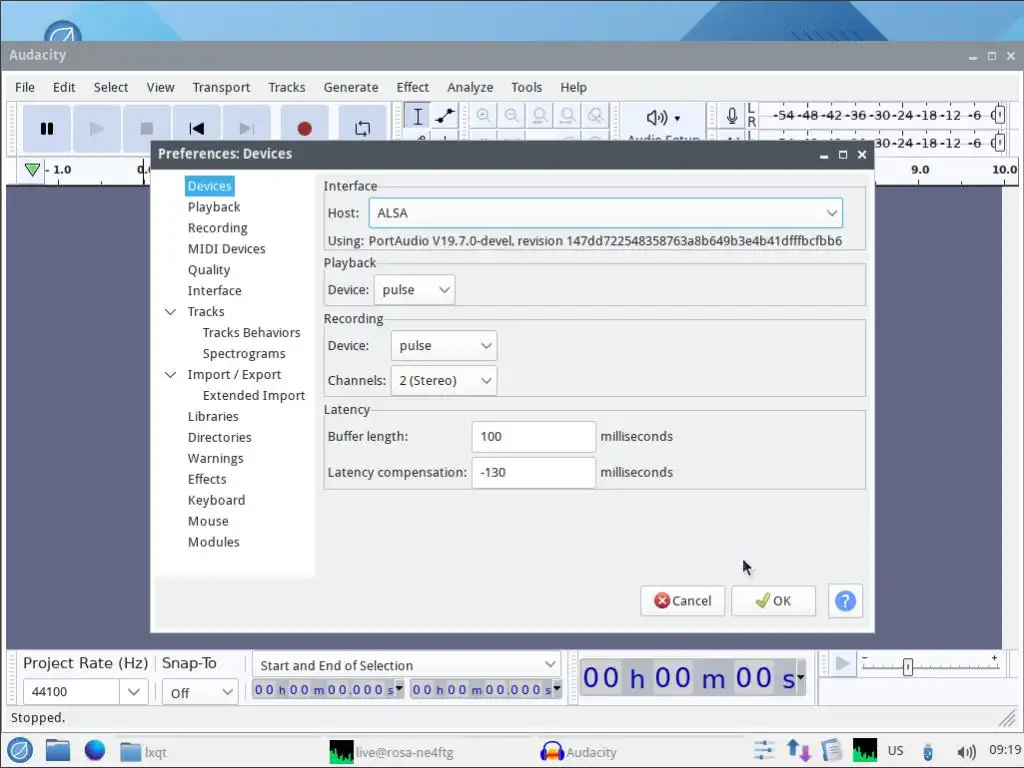Click the Latency compensation input field

point(534,472)
